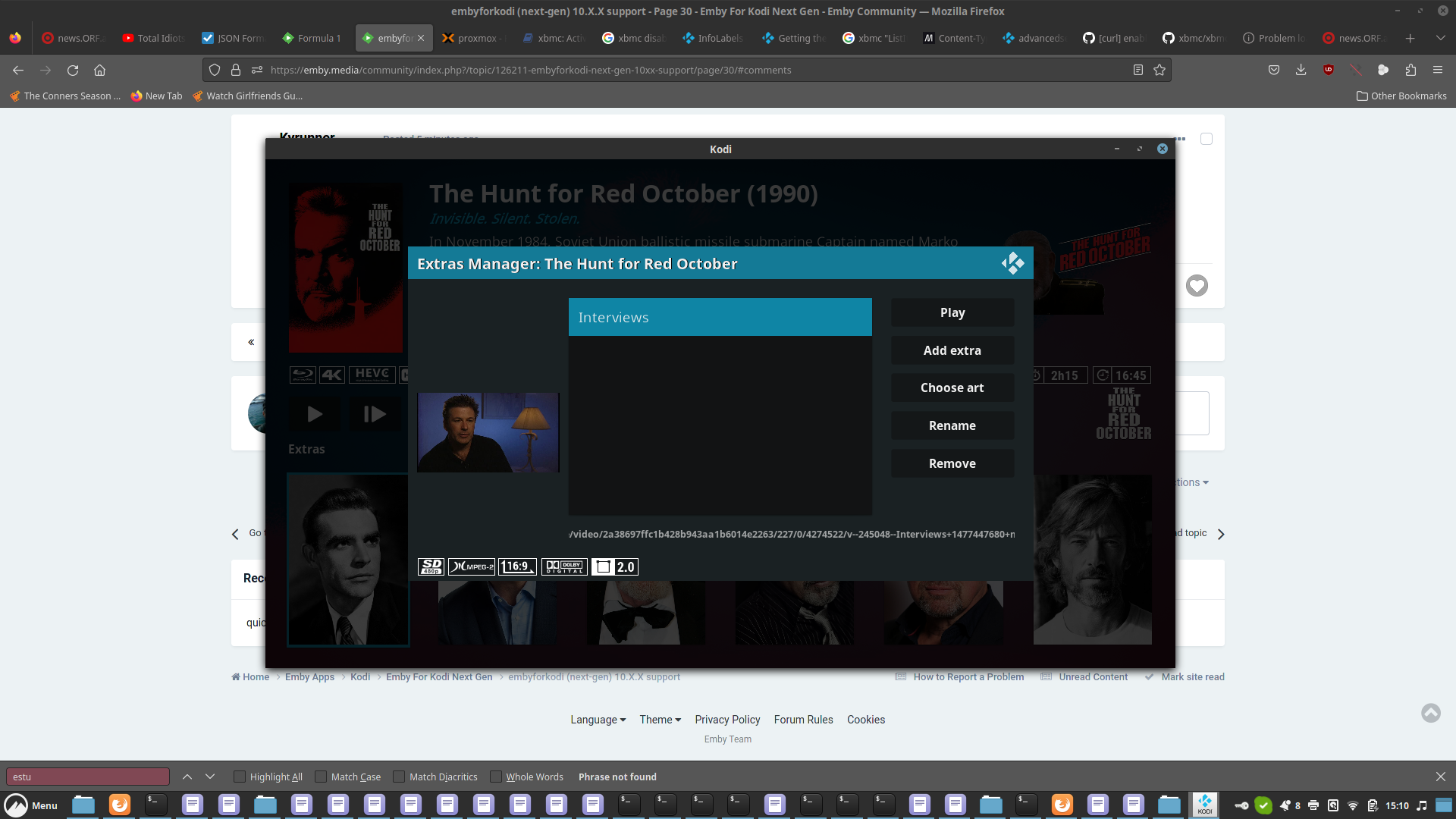Viewport: 1456px width, 819px height.
Task: Enable Whole Words checkbox
Action: tap(496, 777)
